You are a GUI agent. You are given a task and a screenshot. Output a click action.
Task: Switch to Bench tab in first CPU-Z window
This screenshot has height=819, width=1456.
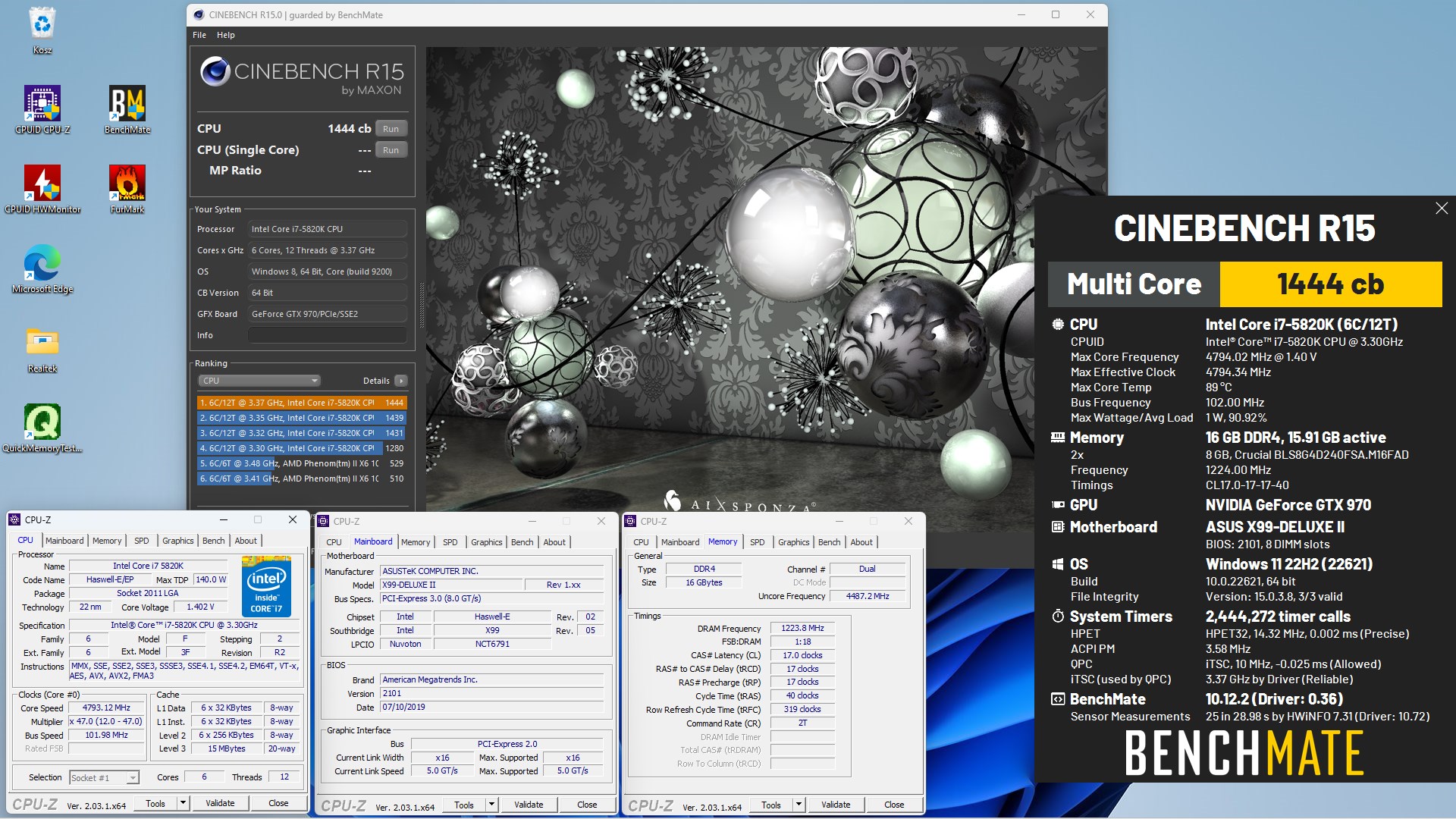pos(214,541)
